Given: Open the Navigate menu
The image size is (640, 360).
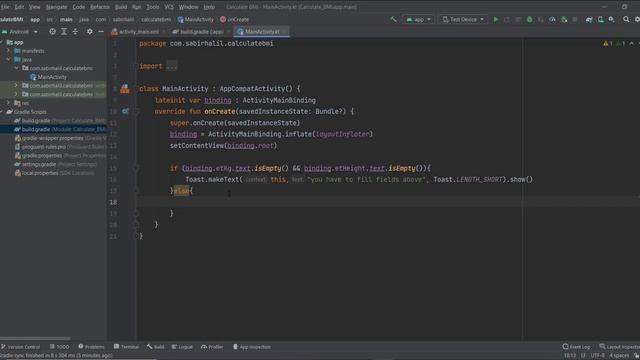Looking at the screenshot, I should [56, 7].
